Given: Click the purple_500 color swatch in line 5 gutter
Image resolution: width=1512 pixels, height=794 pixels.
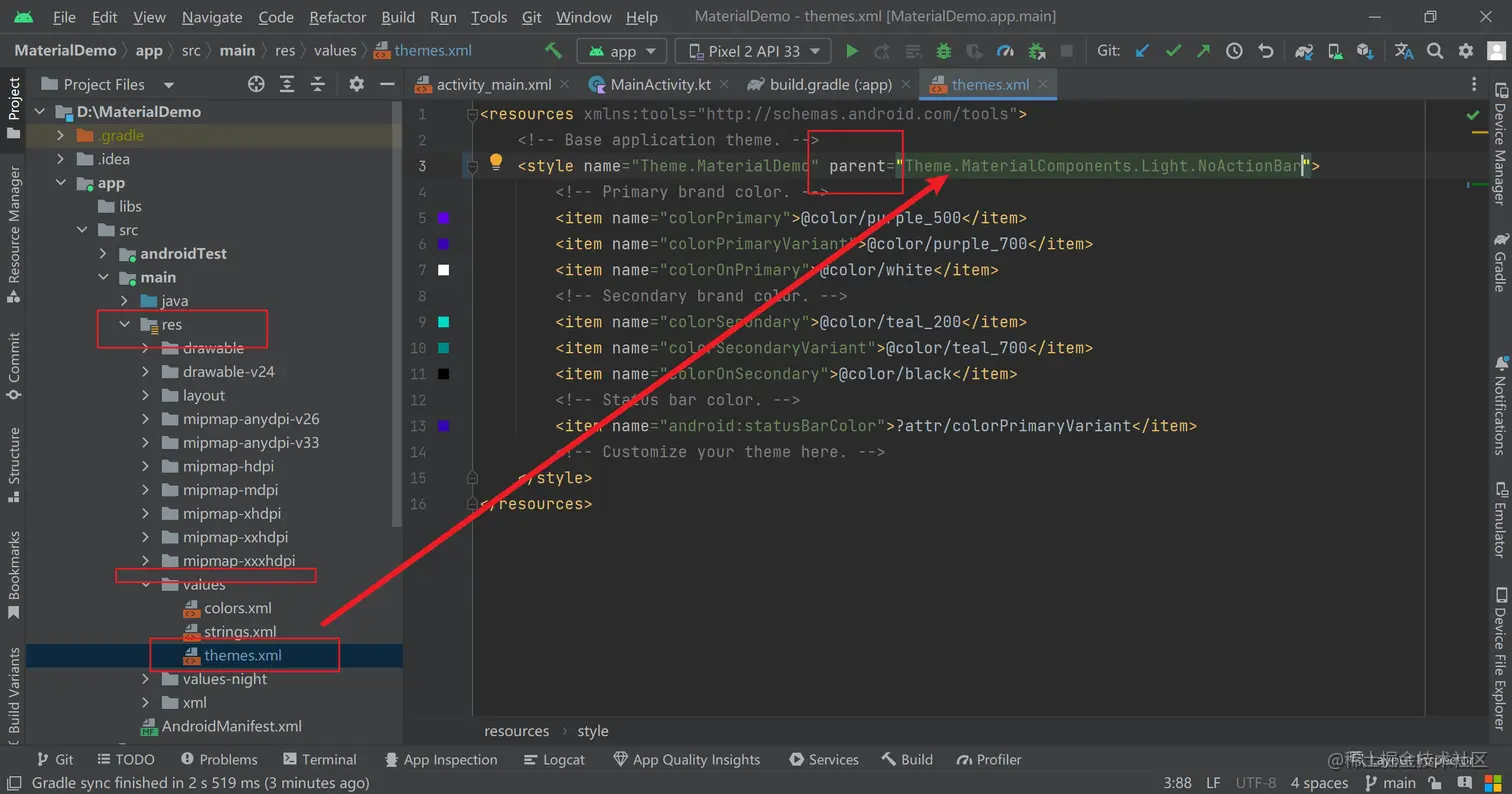Looking at the screenshot, I should pyautogui.click(x=444, y=218).
